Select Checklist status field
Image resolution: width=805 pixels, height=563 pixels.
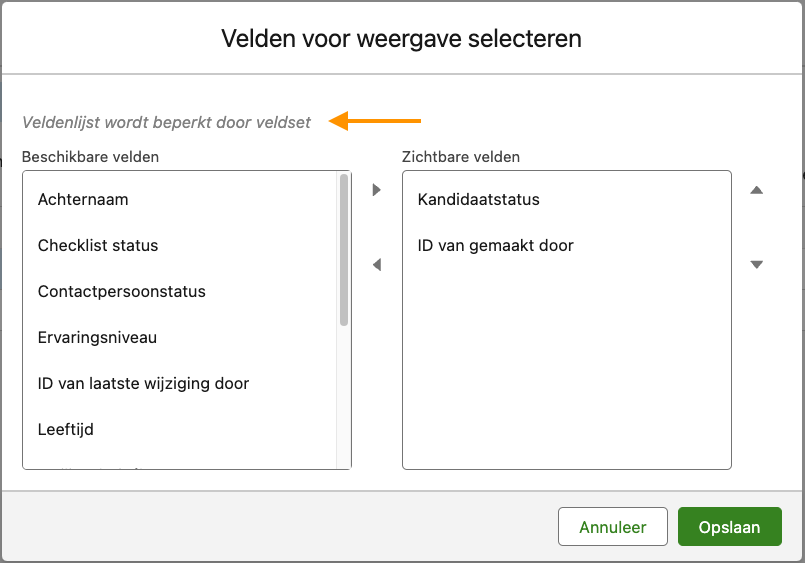tap(98, 246)
